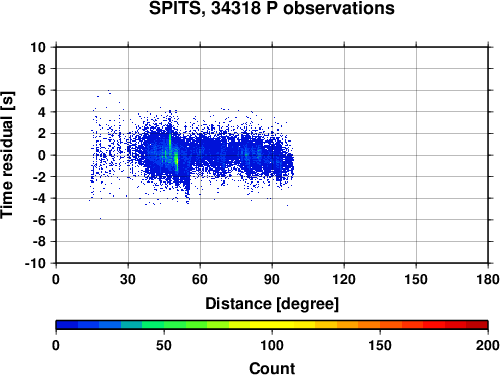Click the x-axis tick label 30
Viewport: 500px width, 375px height.
click(x=128, y=279)
